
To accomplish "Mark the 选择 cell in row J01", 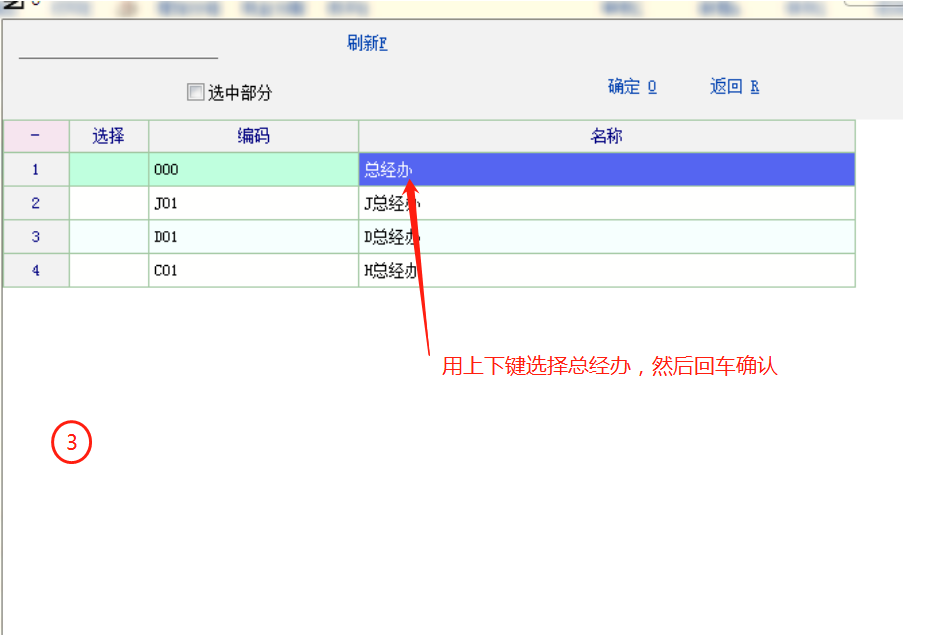I will point(108,204).
